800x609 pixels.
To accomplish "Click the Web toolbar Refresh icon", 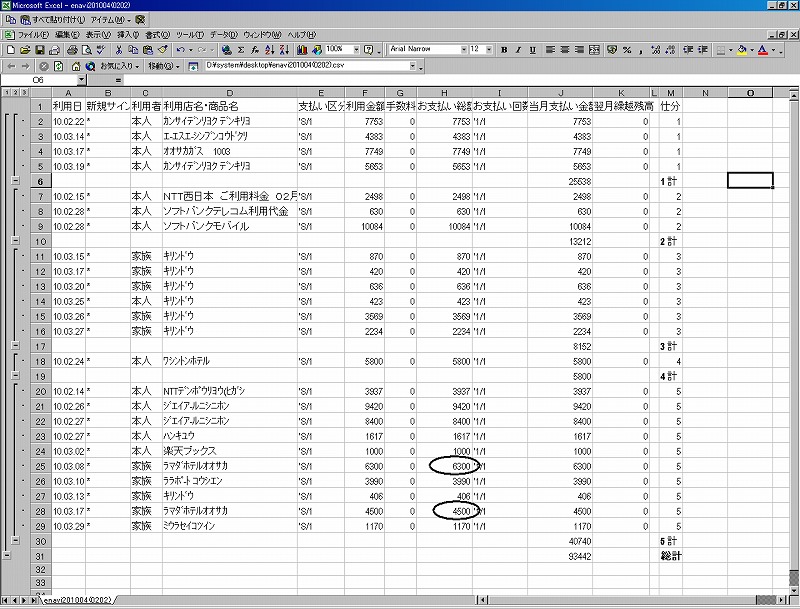I will tap(58, 66).
